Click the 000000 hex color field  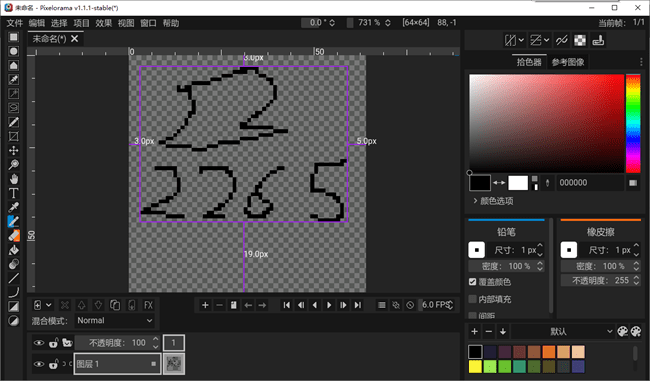tap(589, 183)
